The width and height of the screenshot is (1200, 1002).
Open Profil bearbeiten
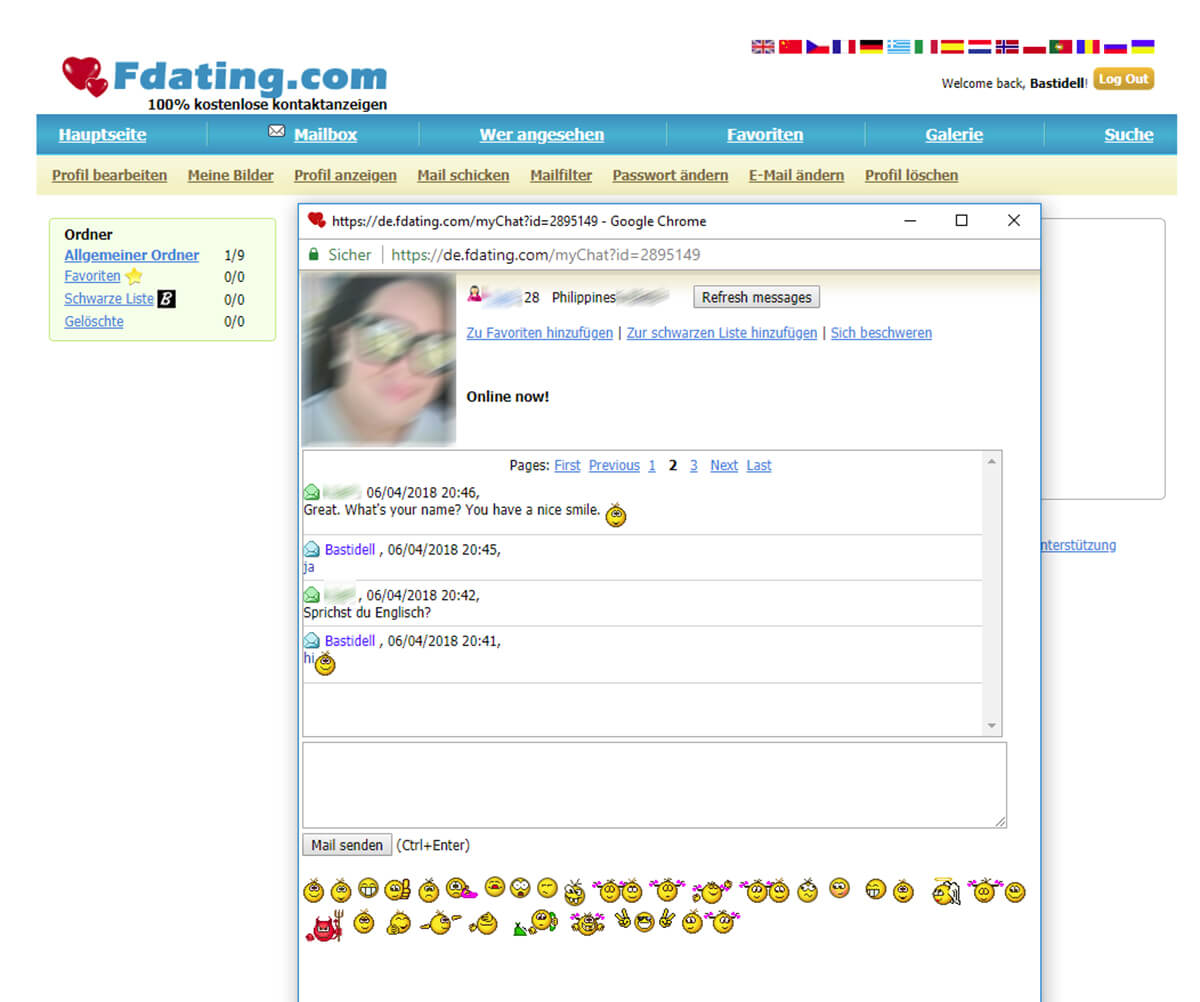pyautogui.click(x=110, y=175)
